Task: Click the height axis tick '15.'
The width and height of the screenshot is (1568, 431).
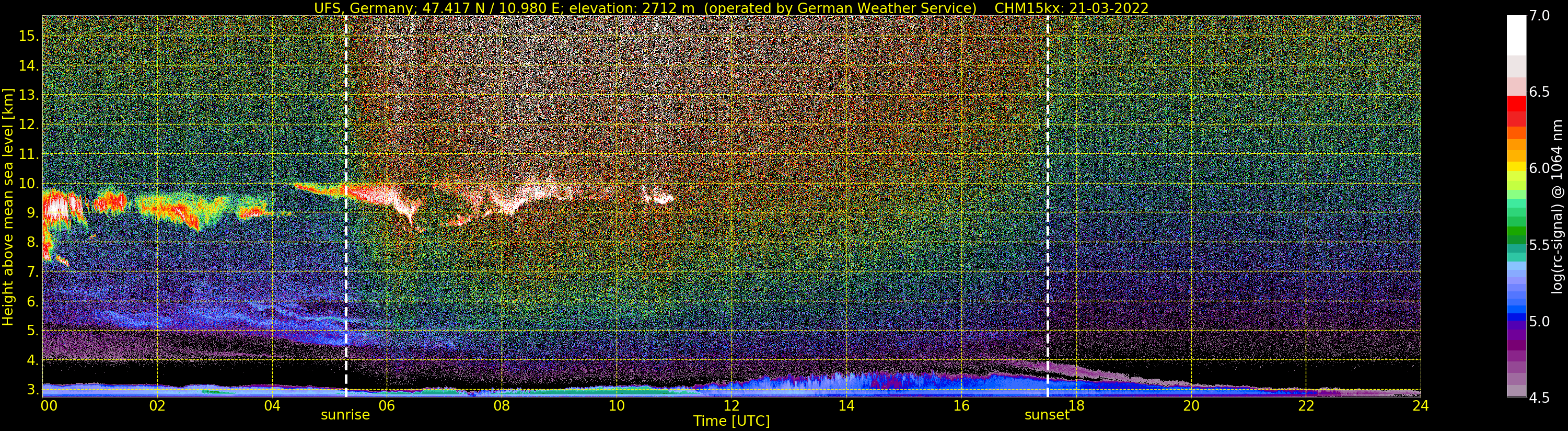Action: click(x=29, y=36)
